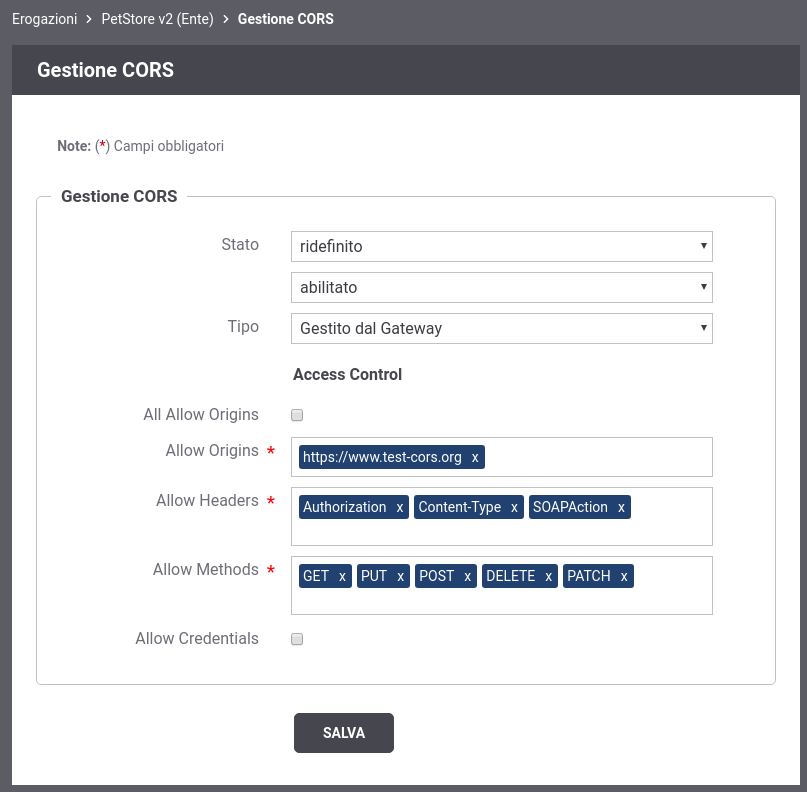Remove the Content-Type header tag
This screenshot has height=792, width=807.
coord(514,507)
